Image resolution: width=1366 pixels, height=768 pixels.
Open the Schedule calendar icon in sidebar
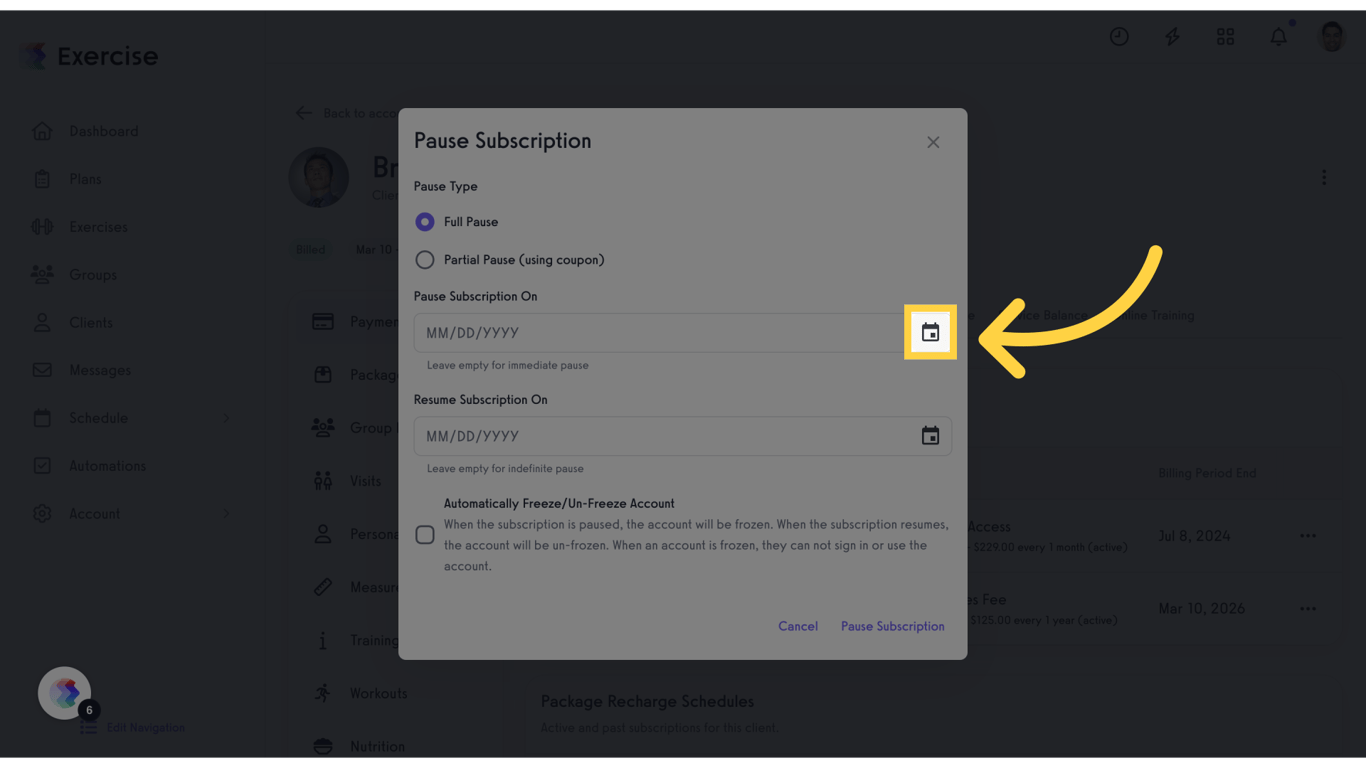click(x=42, y=418)
